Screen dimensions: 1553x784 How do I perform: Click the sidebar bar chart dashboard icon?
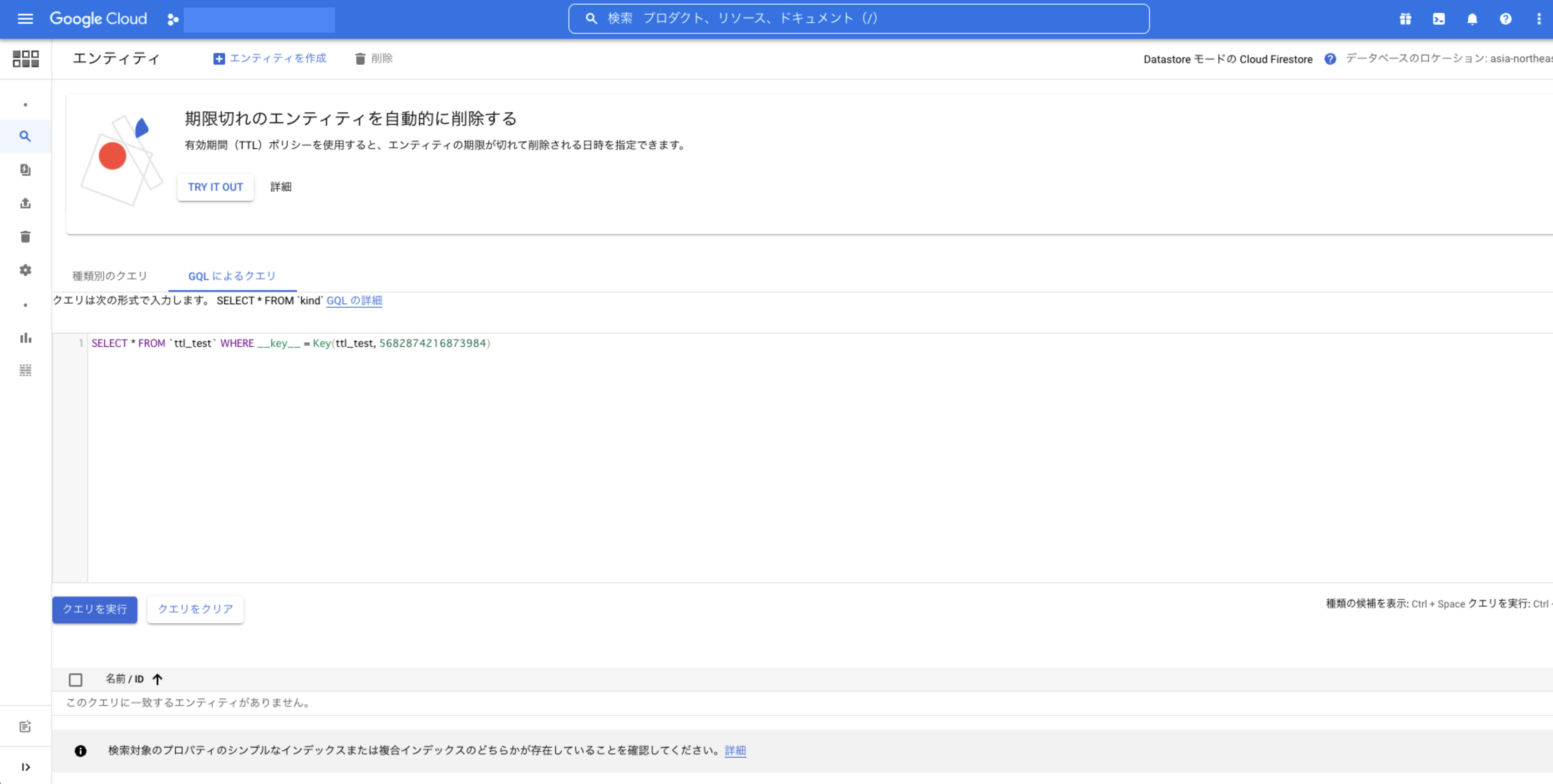point(25,337)
